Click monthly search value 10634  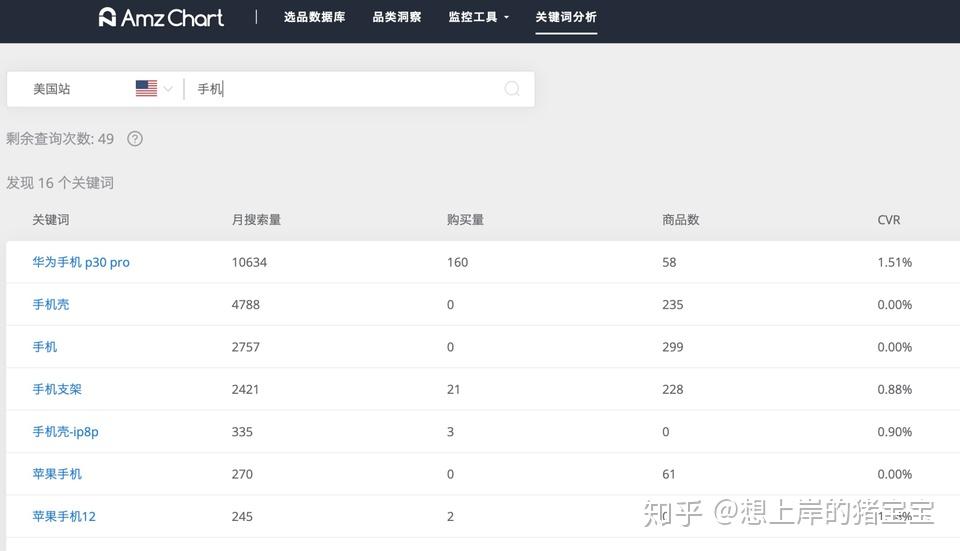249,262
